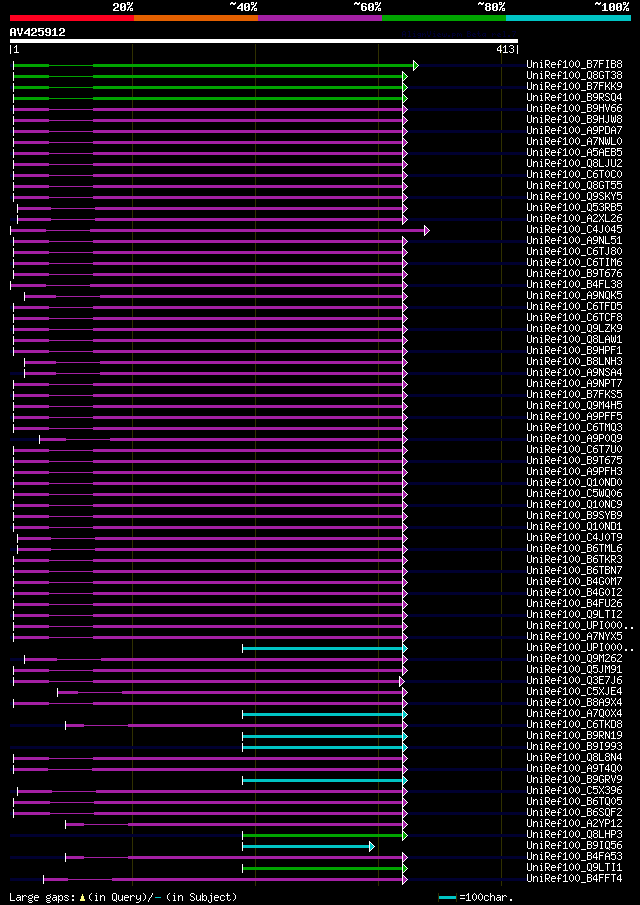The width and height of the screenshot is (640, 905).
Task: Click the cyan ~100% identity legend segment
Action: click(x=568, y=18)
